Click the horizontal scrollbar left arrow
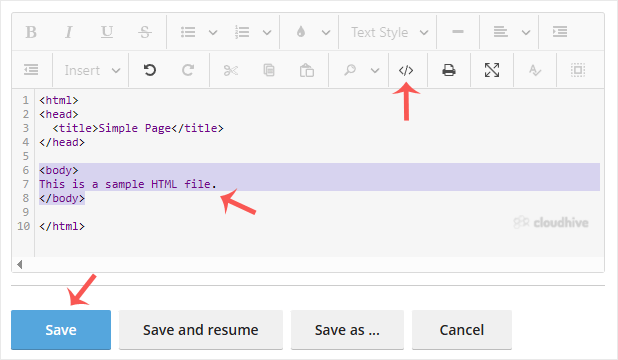 19,264
